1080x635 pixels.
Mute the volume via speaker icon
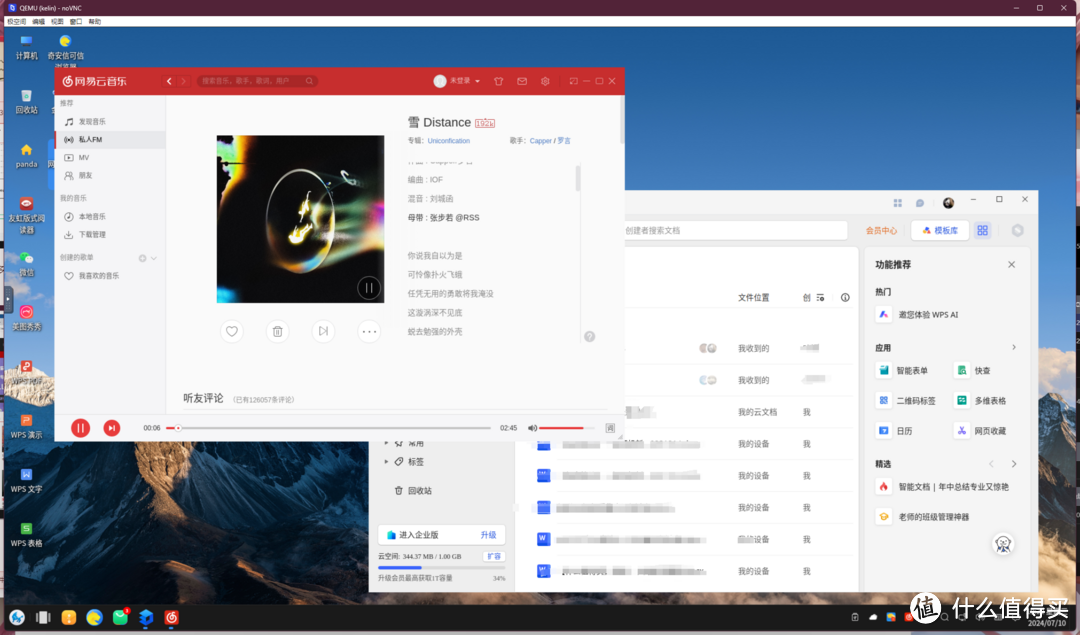[532, 427]
